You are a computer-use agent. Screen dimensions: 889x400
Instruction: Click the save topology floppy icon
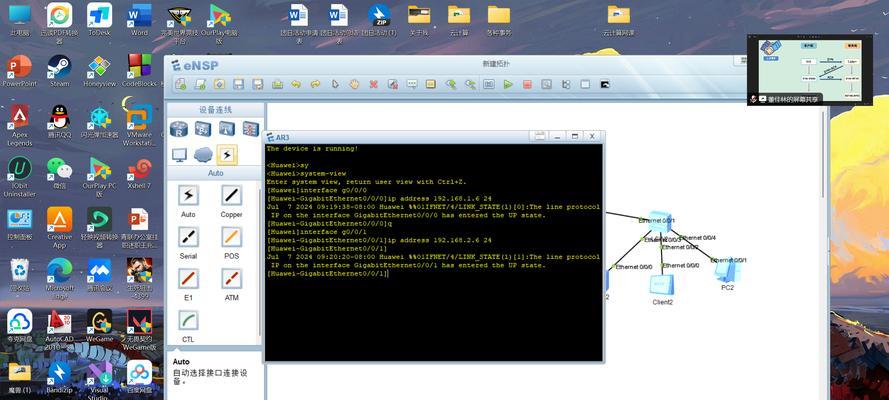pyautogui.click(x=239, y=84)
